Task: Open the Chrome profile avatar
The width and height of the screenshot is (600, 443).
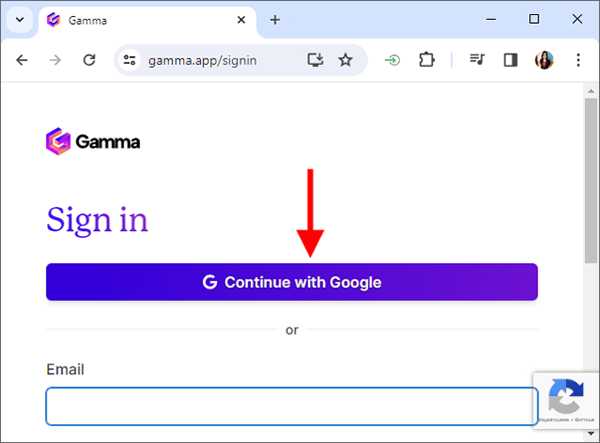Action: click(544, 60)
